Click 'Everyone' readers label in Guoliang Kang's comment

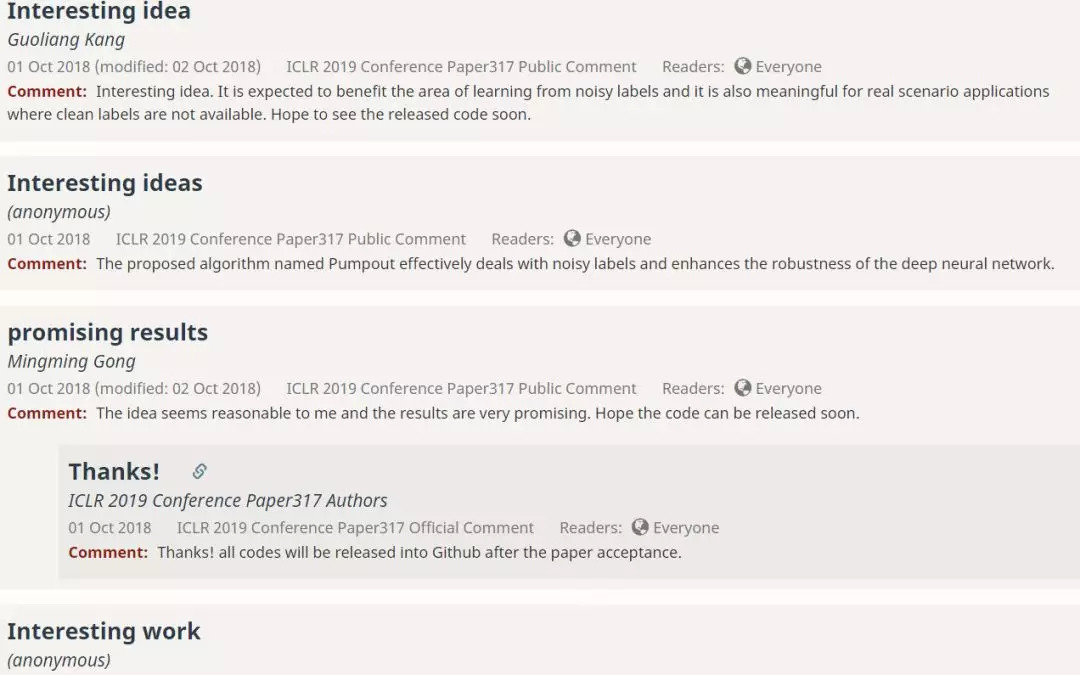pos(788,67)
